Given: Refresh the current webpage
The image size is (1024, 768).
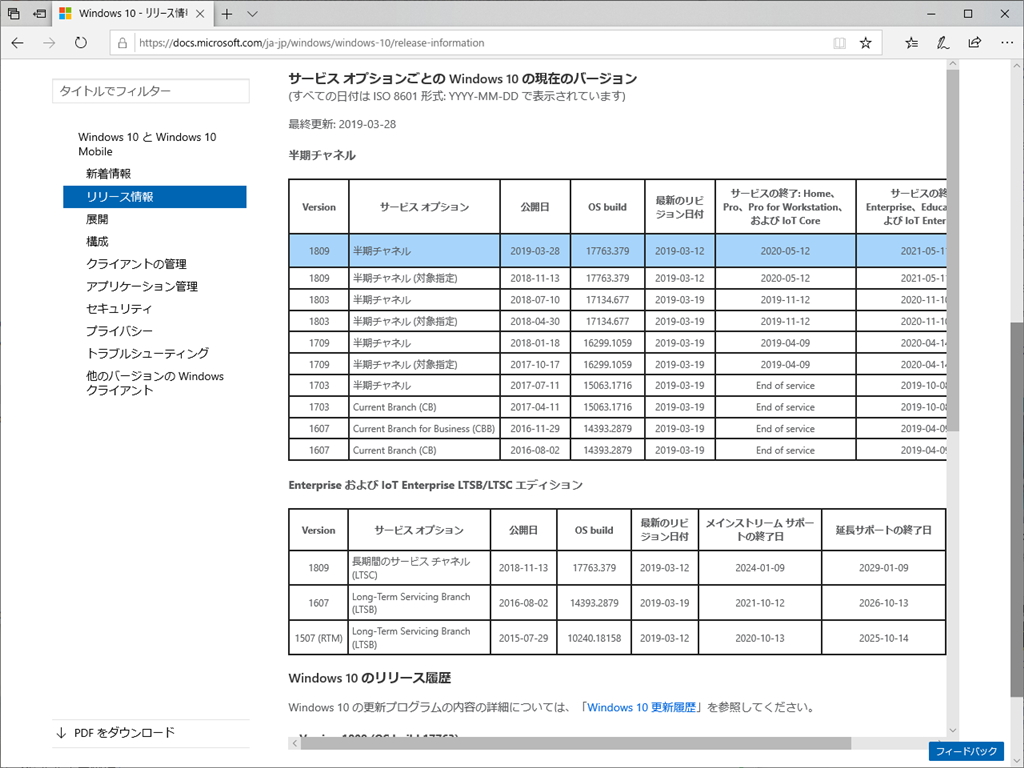Looking at the screenshot, I should point(80,43).
